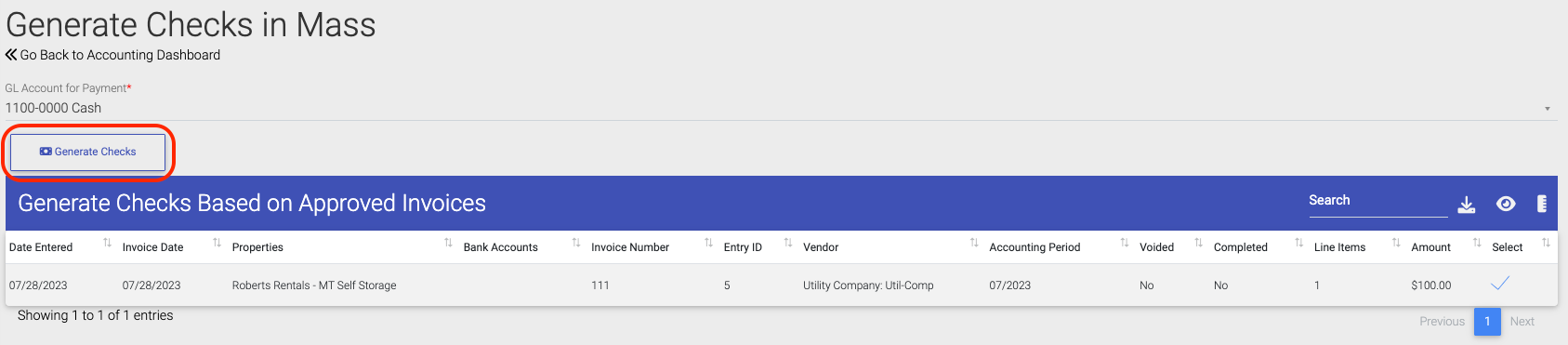
Task: Sort by Date Entered column arrows
Action: click(107, 243)
